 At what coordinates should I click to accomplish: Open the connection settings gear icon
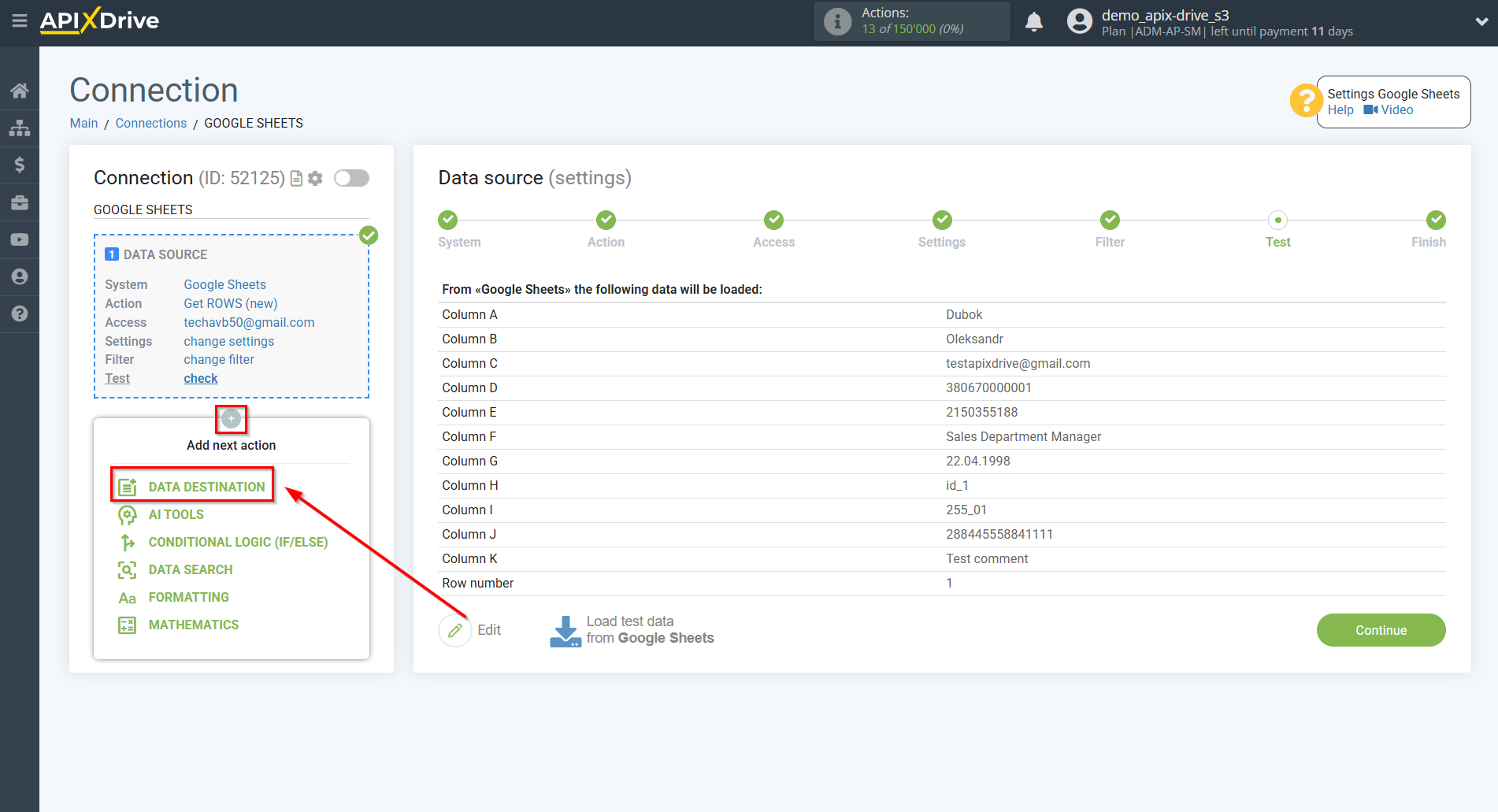point(315,179)
